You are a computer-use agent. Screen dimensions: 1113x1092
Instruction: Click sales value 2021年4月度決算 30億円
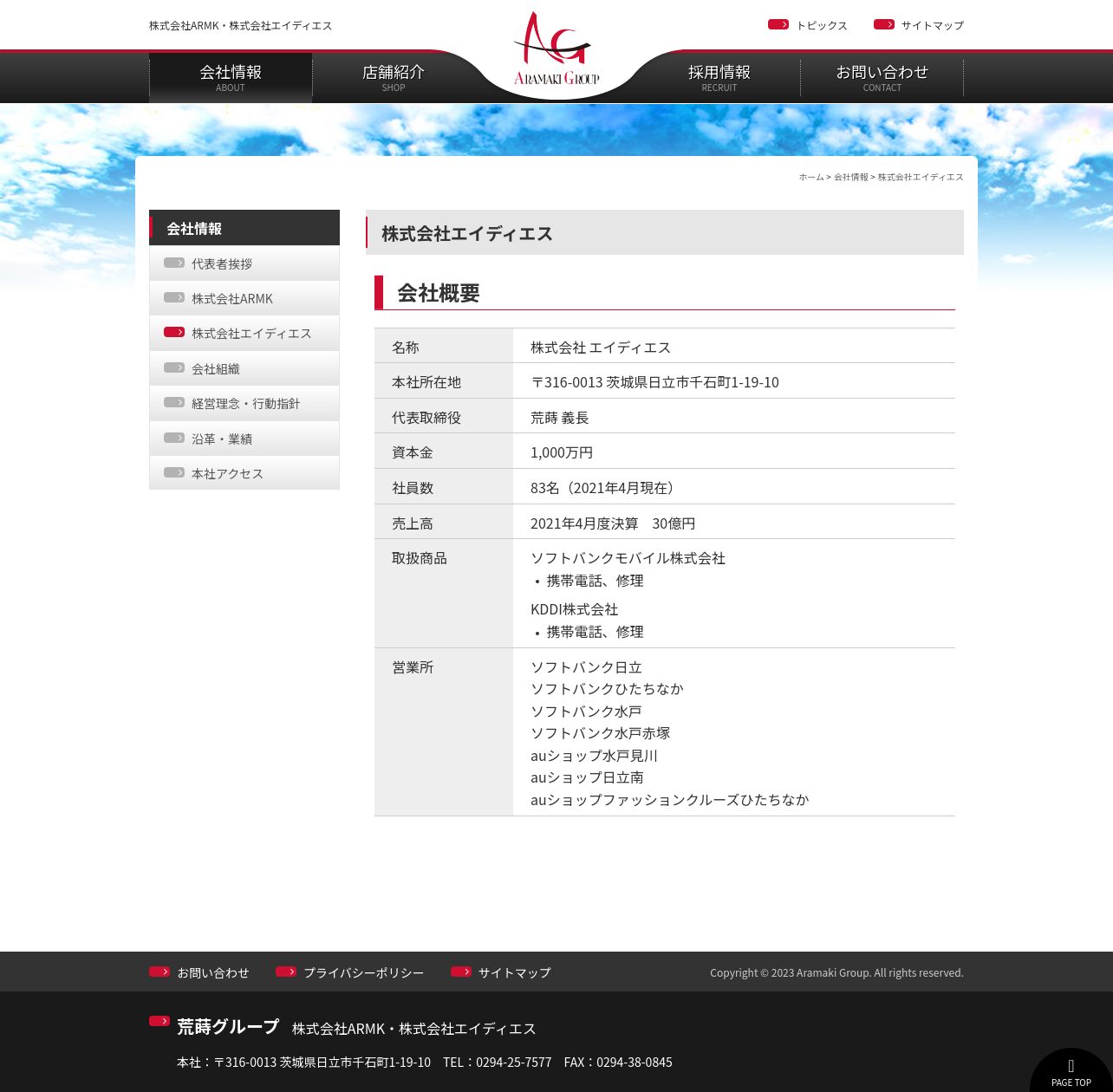click(613, 523)
